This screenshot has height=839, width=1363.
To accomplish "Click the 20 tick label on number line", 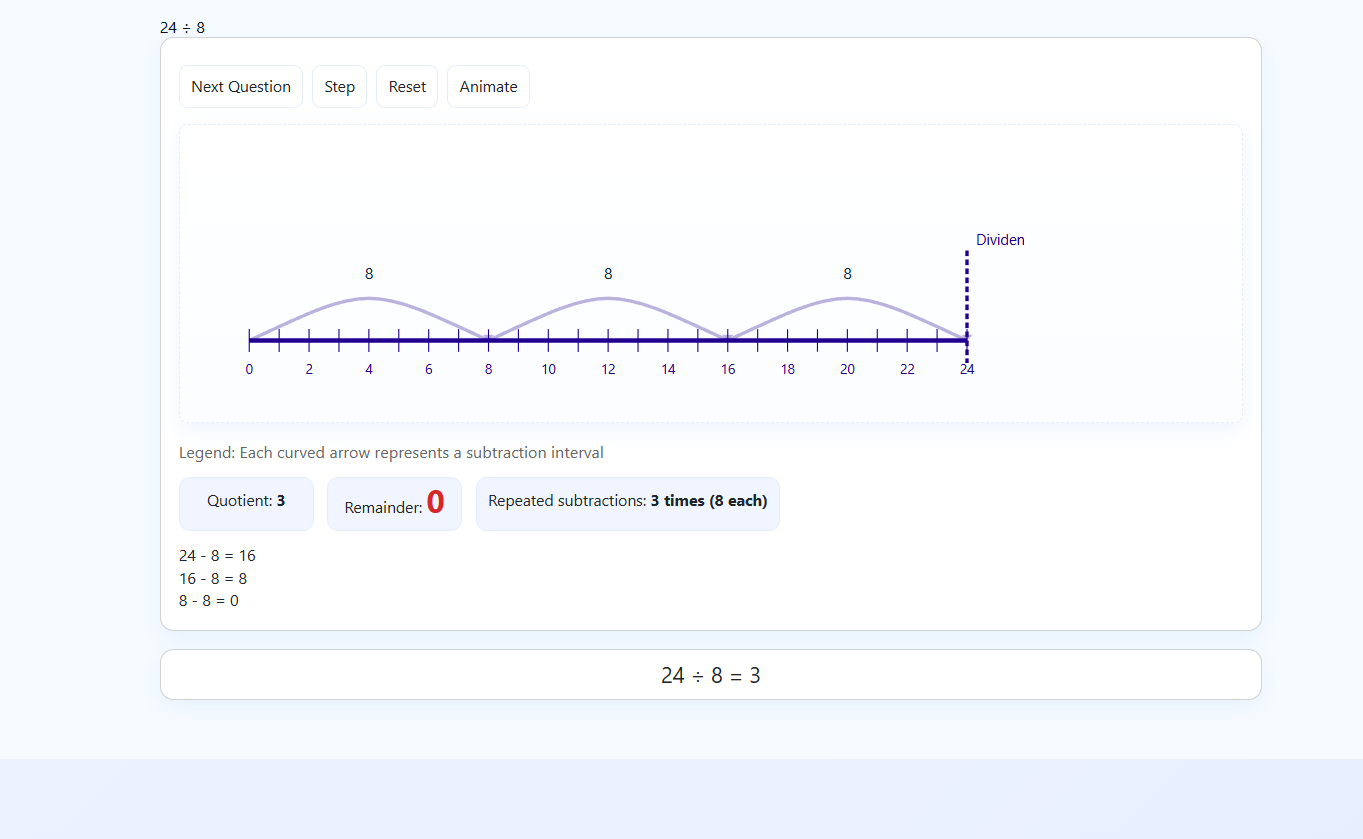I will [x=847, y=369].
